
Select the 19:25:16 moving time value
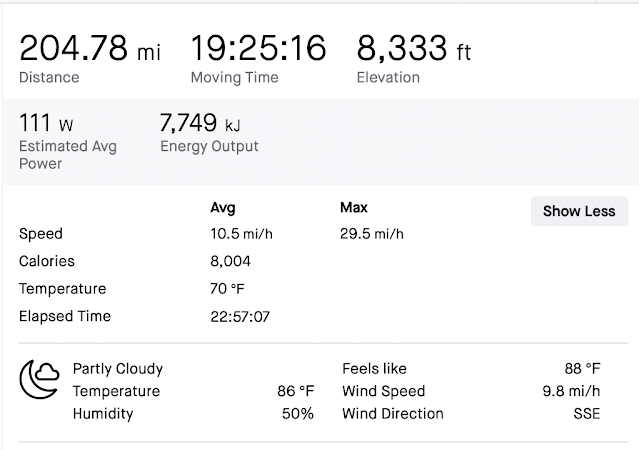pos(258,48)
